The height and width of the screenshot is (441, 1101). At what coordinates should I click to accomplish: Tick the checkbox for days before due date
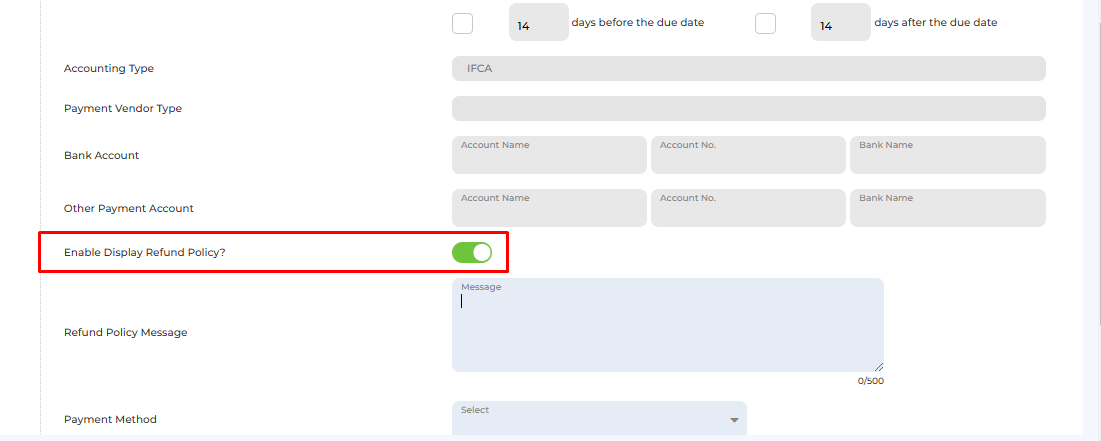click(x=462, y=23)
